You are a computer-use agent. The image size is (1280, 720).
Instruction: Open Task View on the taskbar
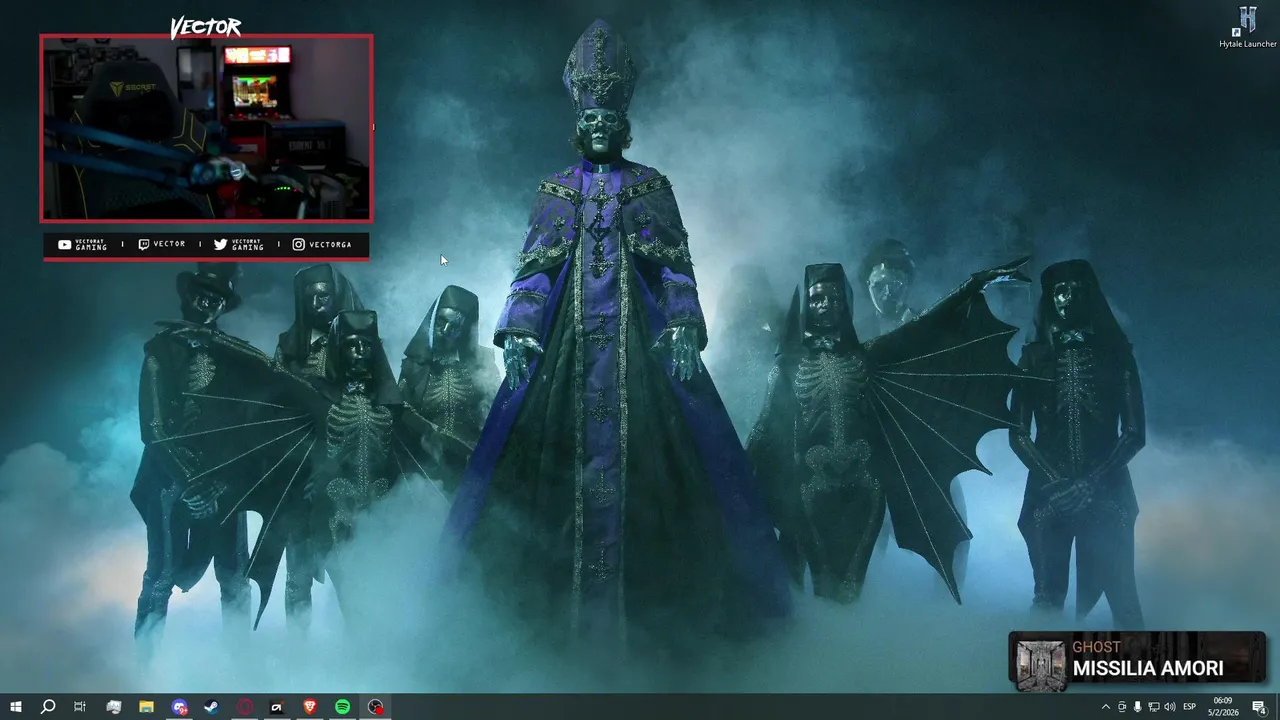click(80, 707)
